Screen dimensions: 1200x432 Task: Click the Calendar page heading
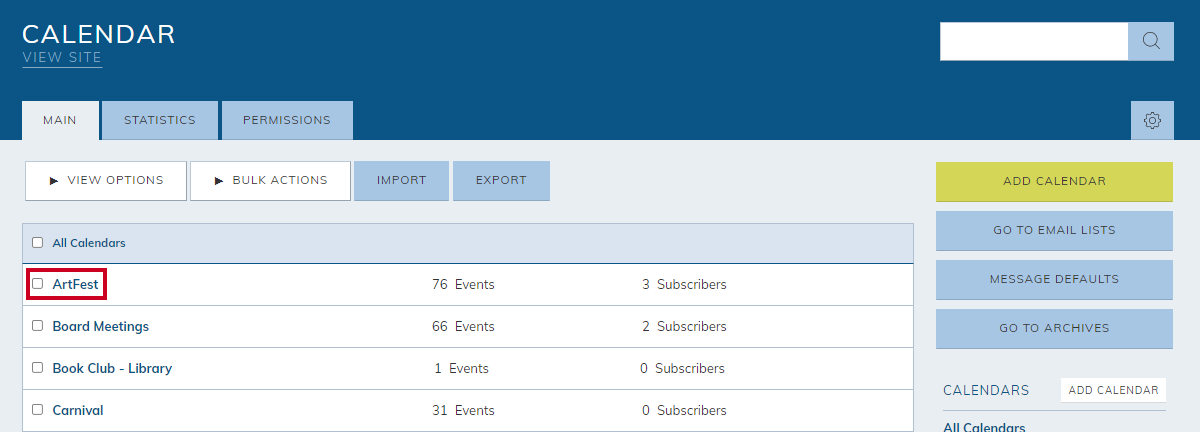99,34
